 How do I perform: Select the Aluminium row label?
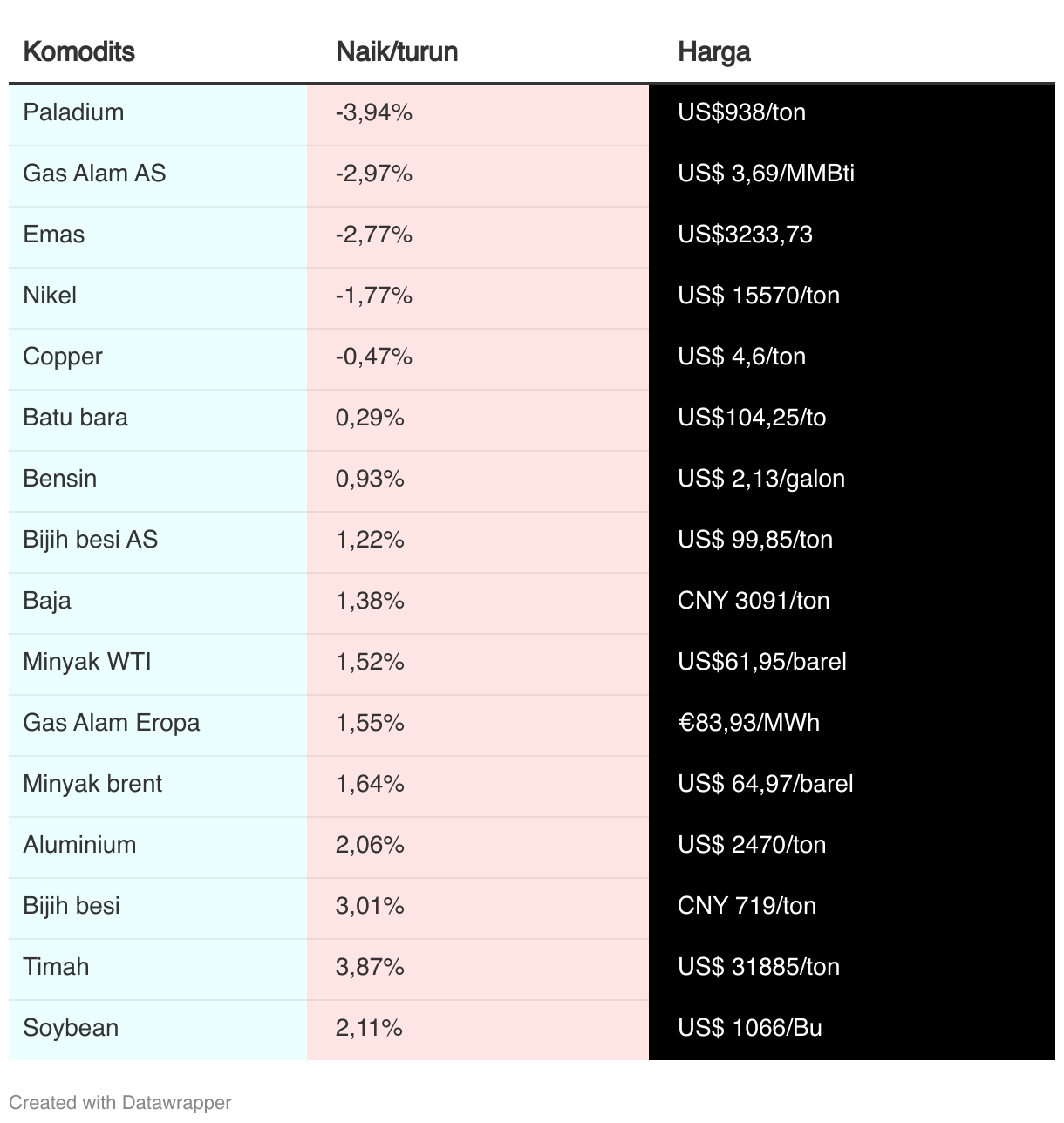[x=79, y=845]
